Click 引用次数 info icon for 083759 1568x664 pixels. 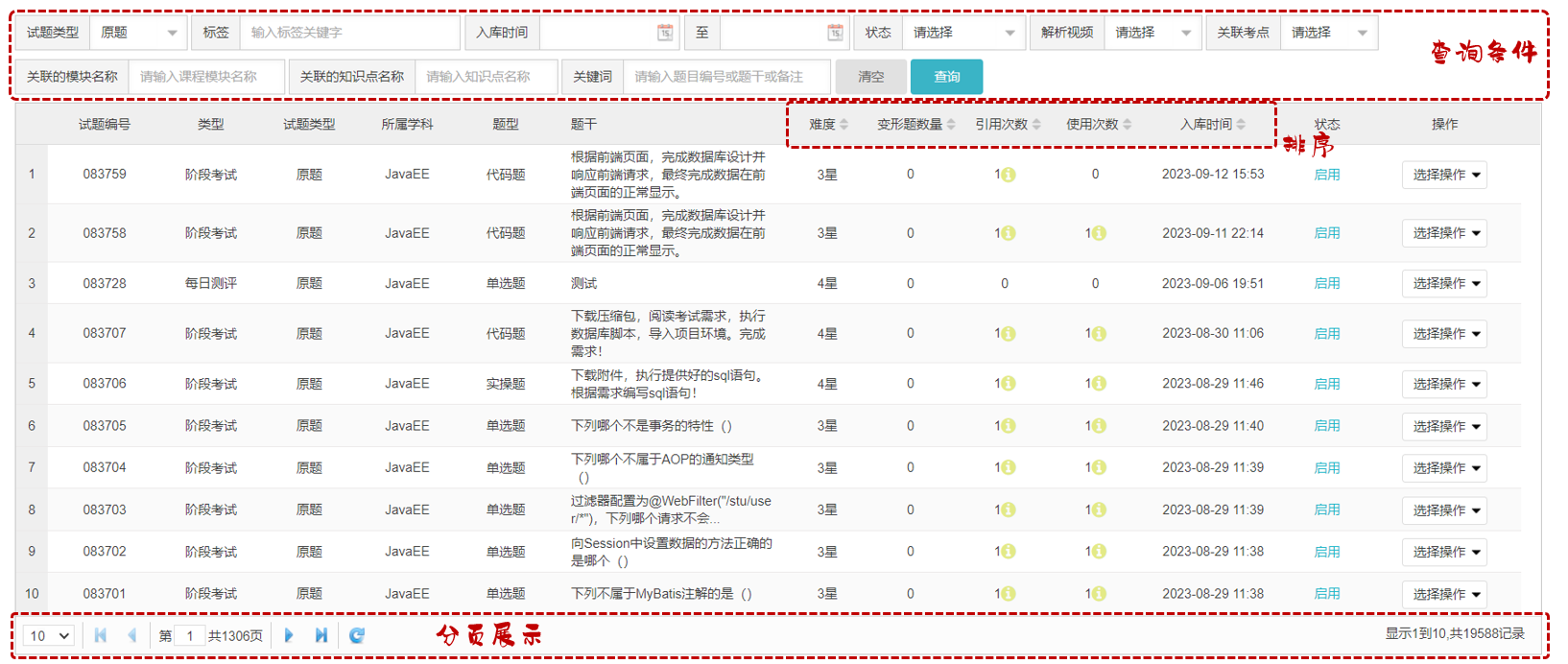pyautogui.click(x=1009, y=175)
